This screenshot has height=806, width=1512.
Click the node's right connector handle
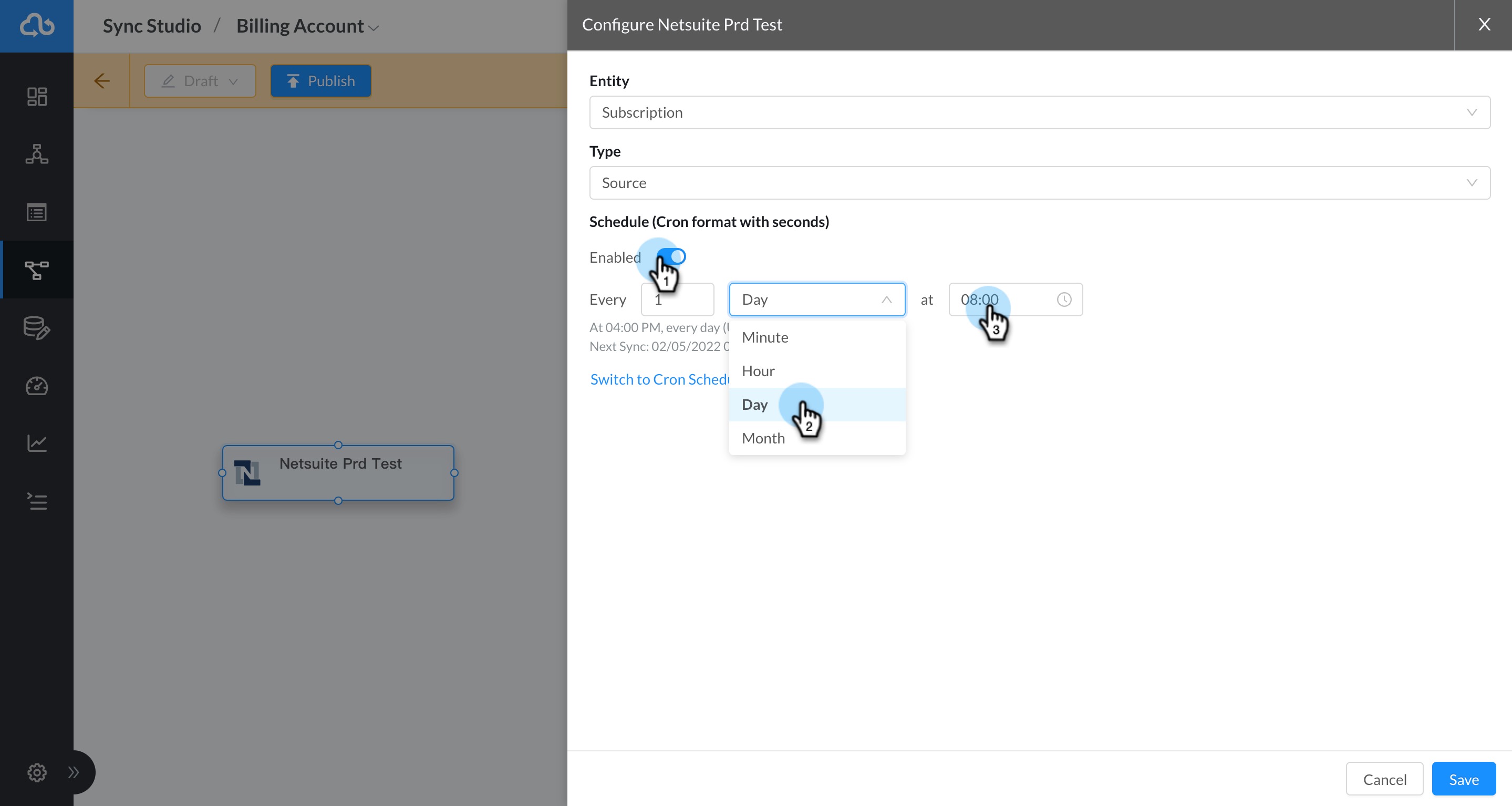click(x=454, y=472)
